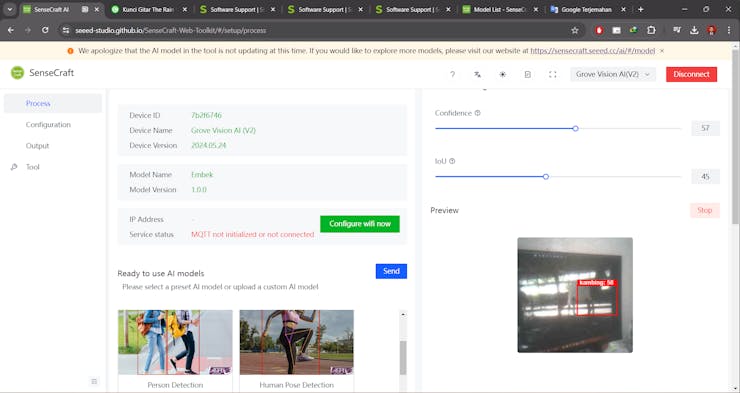Click the Confidence value field showing 57
The image size is (740, 393).
pos(705,128)
